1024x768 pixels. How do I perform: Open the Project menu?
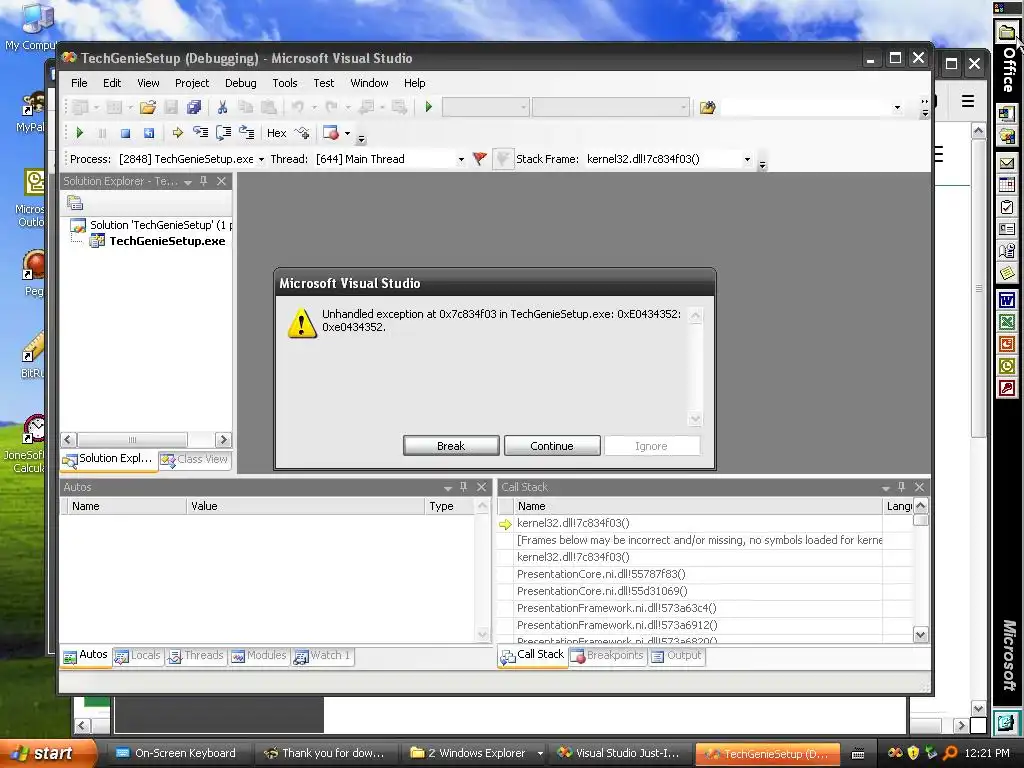192,83
